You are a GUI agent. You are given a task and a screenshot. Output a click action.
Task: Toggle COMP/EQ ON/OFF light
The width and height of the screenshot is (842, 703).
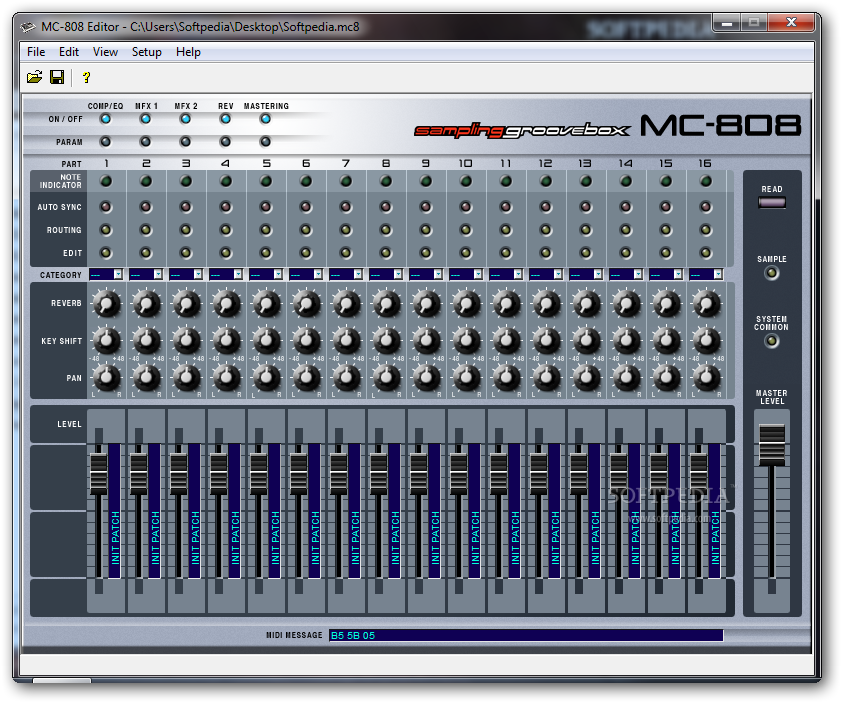105,119
